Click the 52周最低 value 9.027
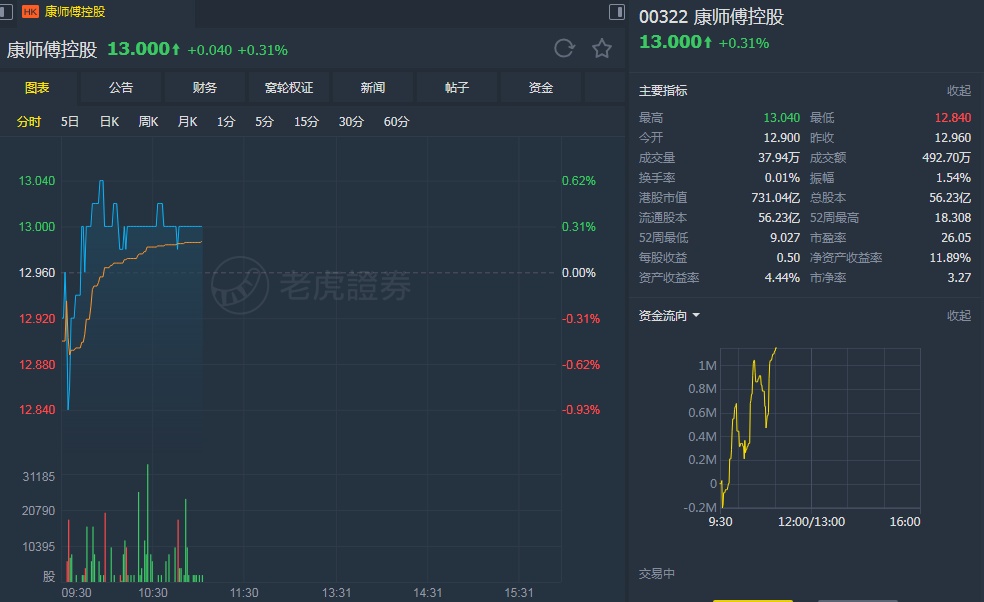The height and width of the screenshot is (602, 984). pyautogui.click(x=785, y=238)
